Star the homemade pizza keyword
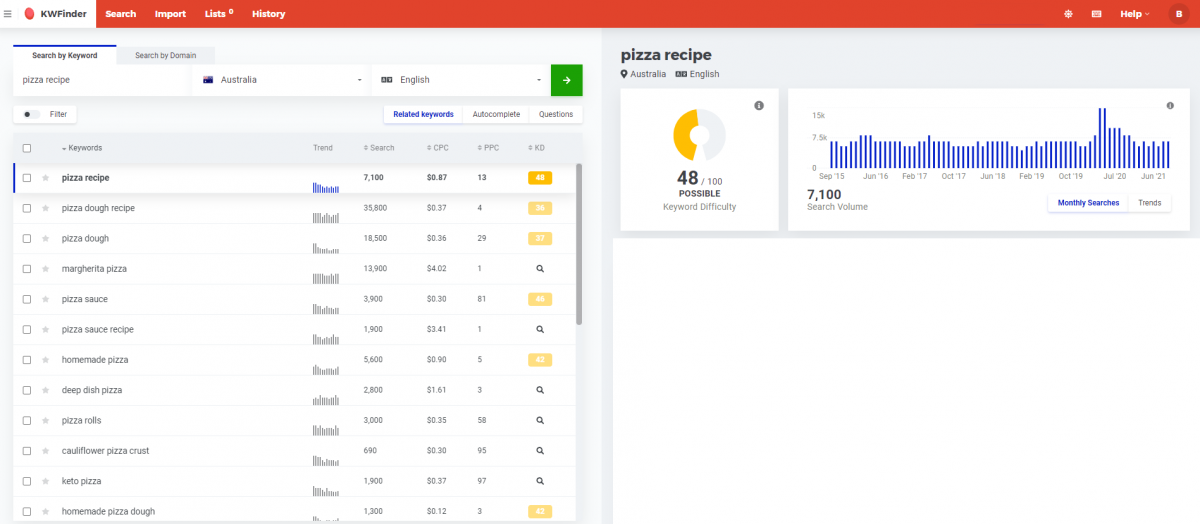Screen dimensions: 1200x524 pyautogui.click(x=45, y=360)
